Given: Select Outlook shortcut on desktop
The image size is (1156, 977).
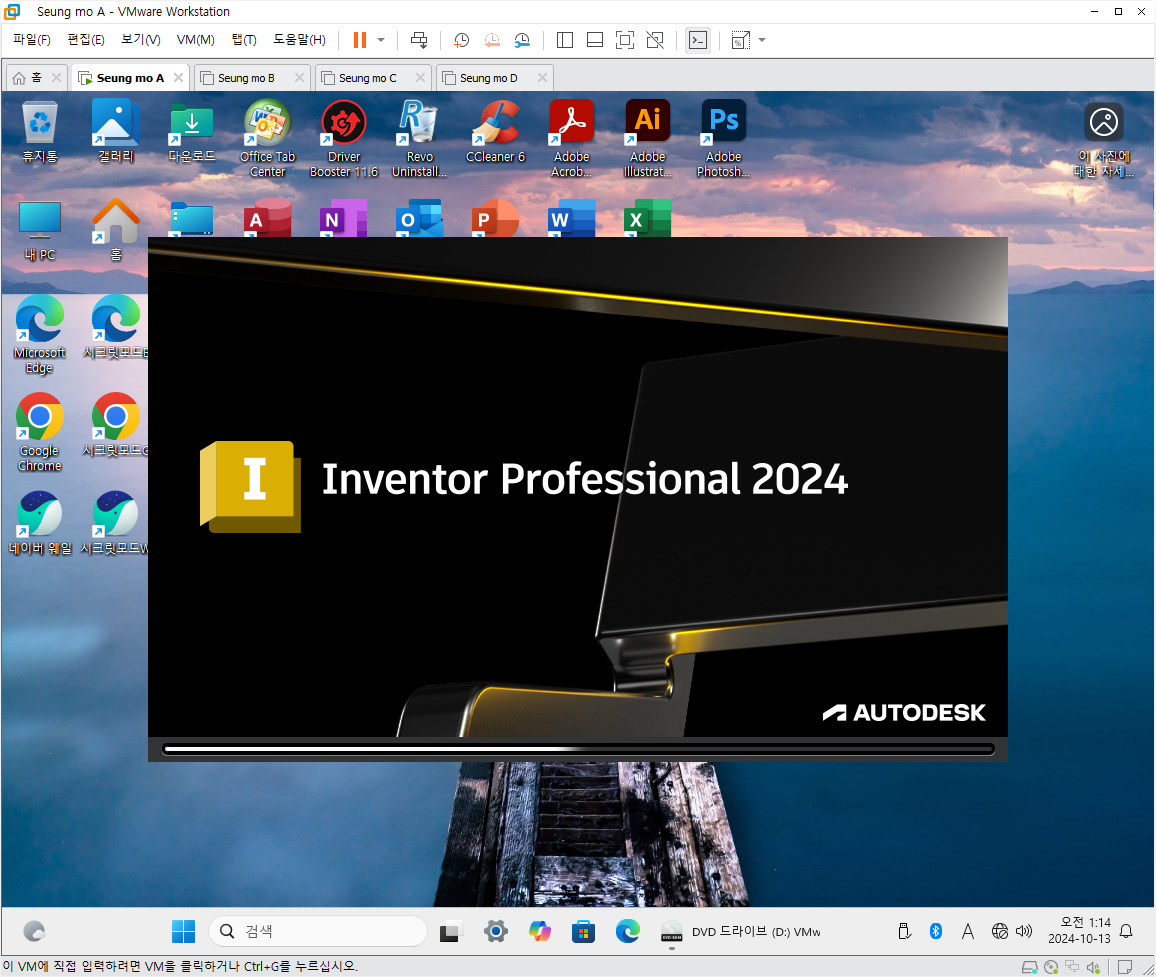Looking at the screenshot, I should pyautogui.click(x=419, y=218).
